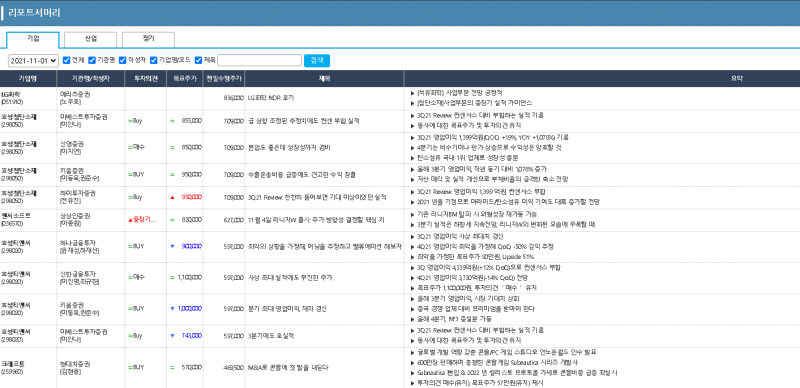Image resolution: width=800 pixels, height=388 pixels.
Task: Click the 기업명 column header
Action: 28,79
